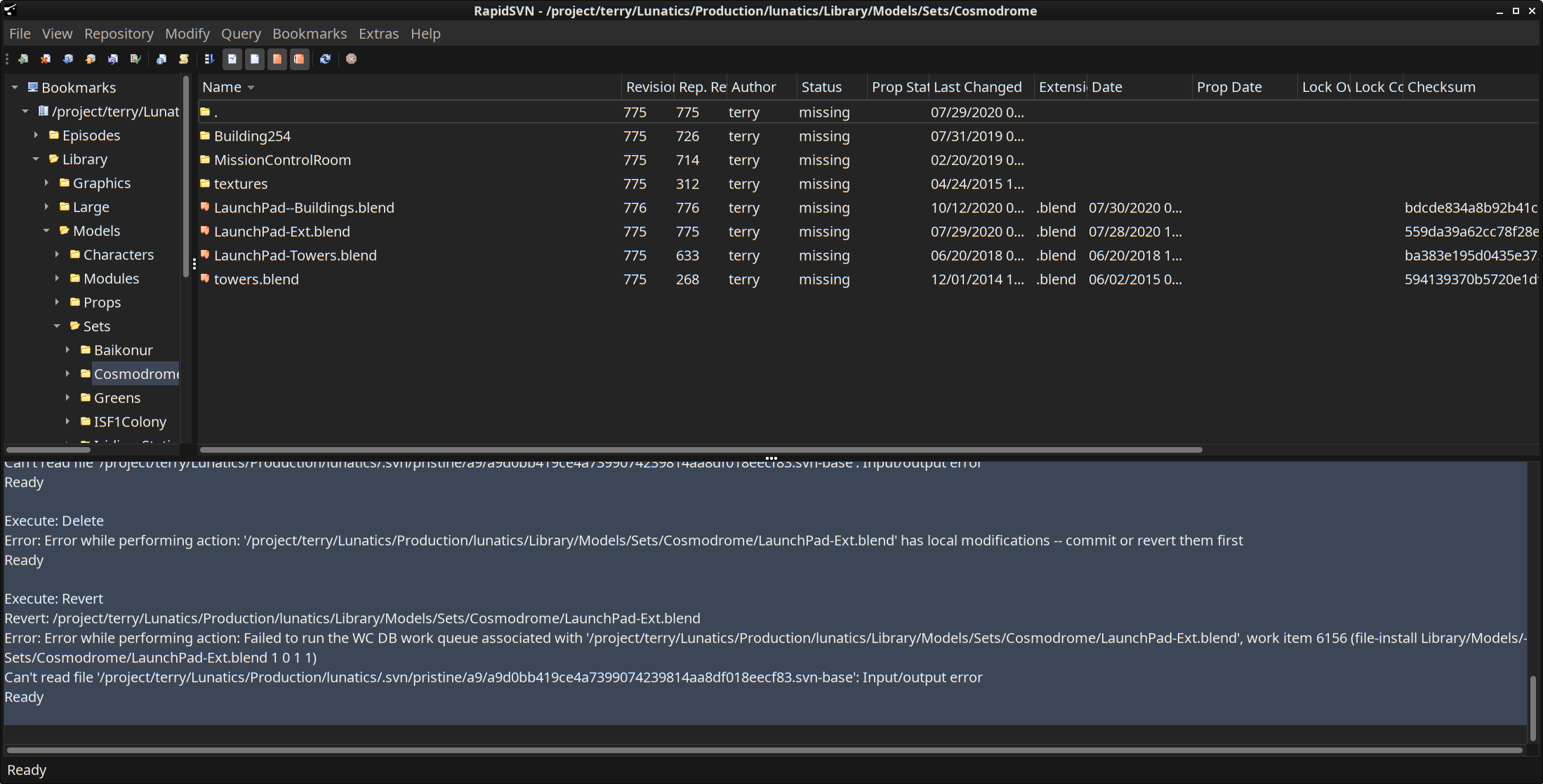
Task: Open the Bookmarks menu
Action: coord(309,34)
